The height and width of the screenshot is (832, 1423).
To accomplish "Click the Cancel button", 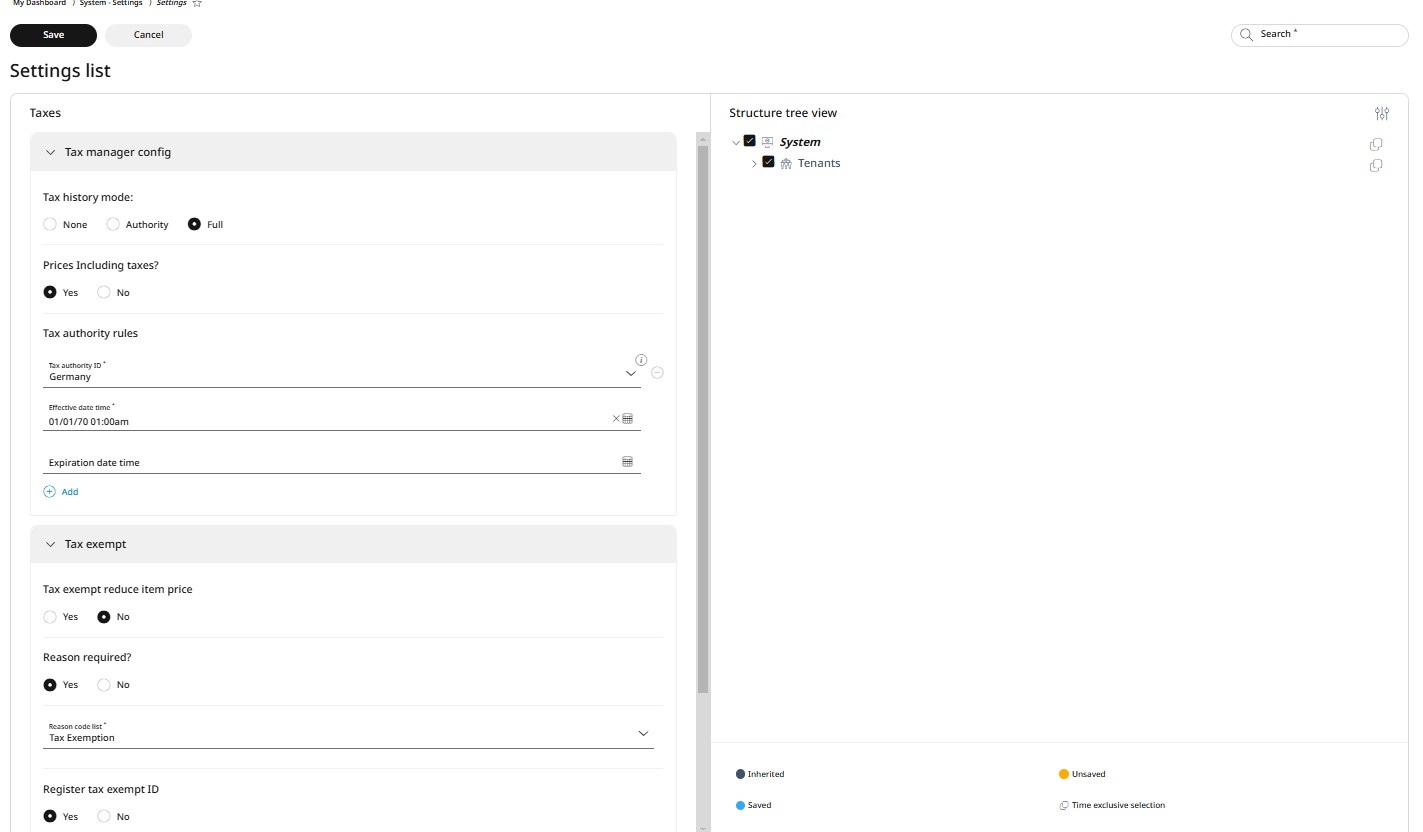I will 148,35.
